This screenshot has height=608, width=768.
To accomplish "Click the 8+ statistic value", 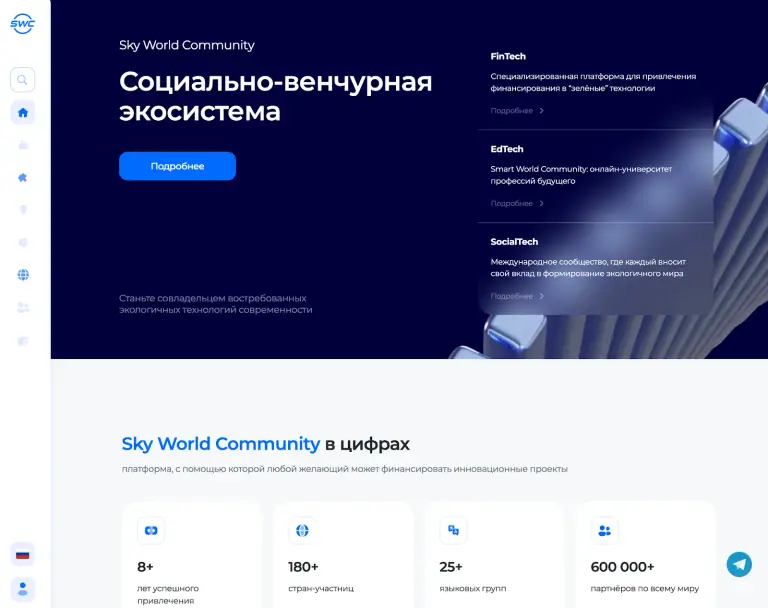I will (x=145, y=567).
